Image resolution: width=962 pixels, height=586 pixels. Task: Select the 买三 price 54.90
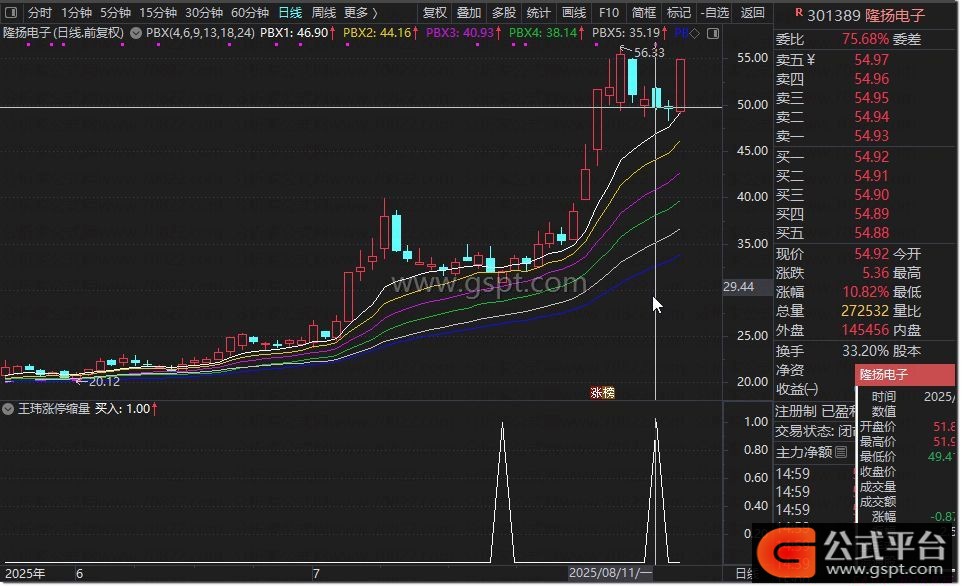871,195
